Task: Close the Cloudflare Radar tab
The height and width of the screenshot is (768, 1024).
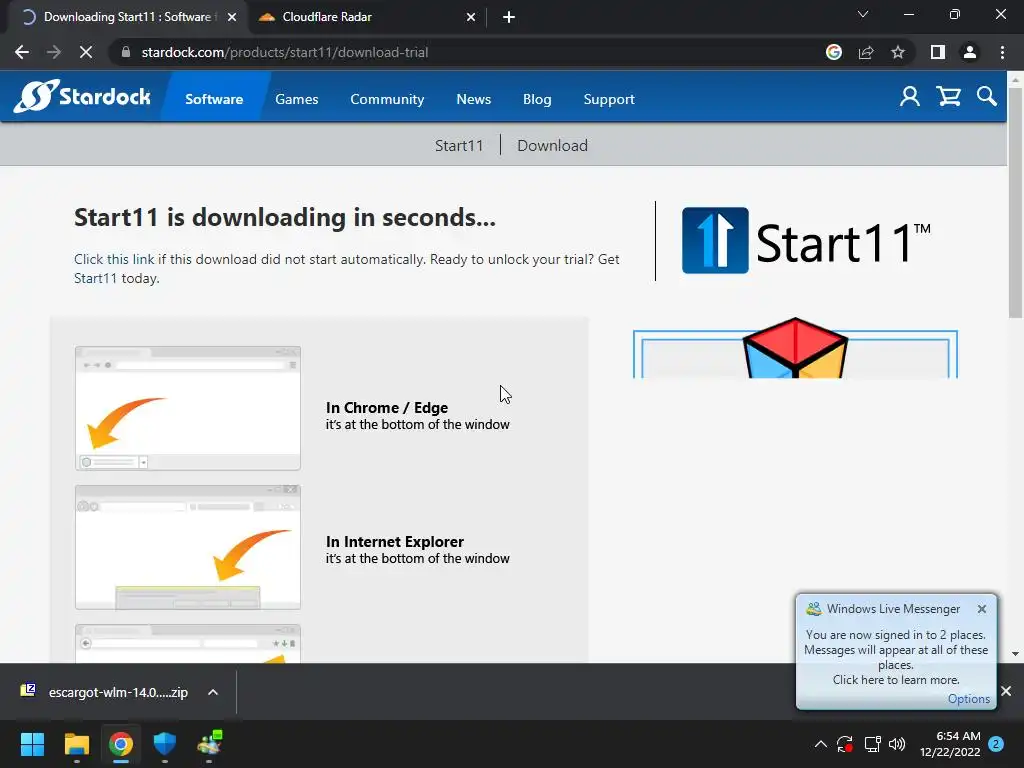Action: [x=471, y=17]
